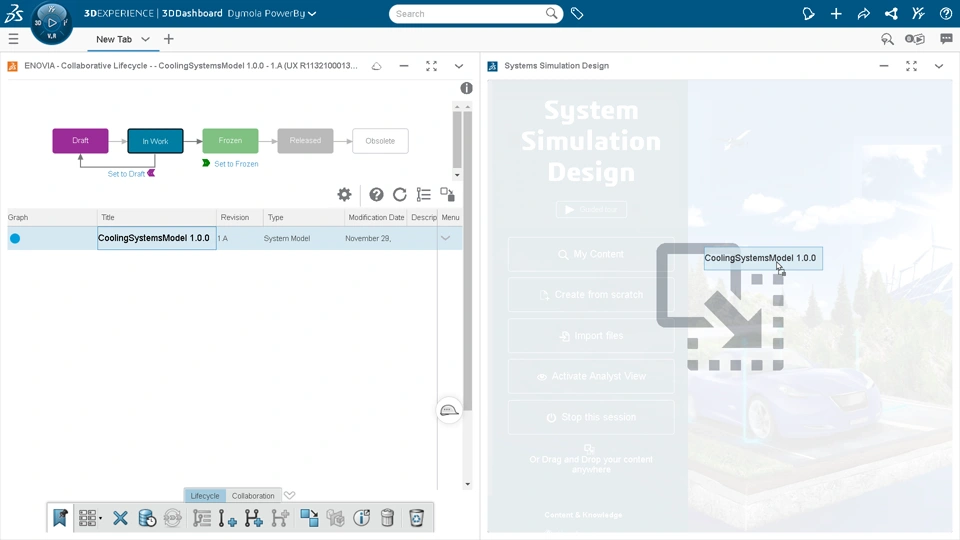Viewport: 960px width, 540px height.
Task: Open the dashboard chat bubble icon
Action: pos(946,39)
